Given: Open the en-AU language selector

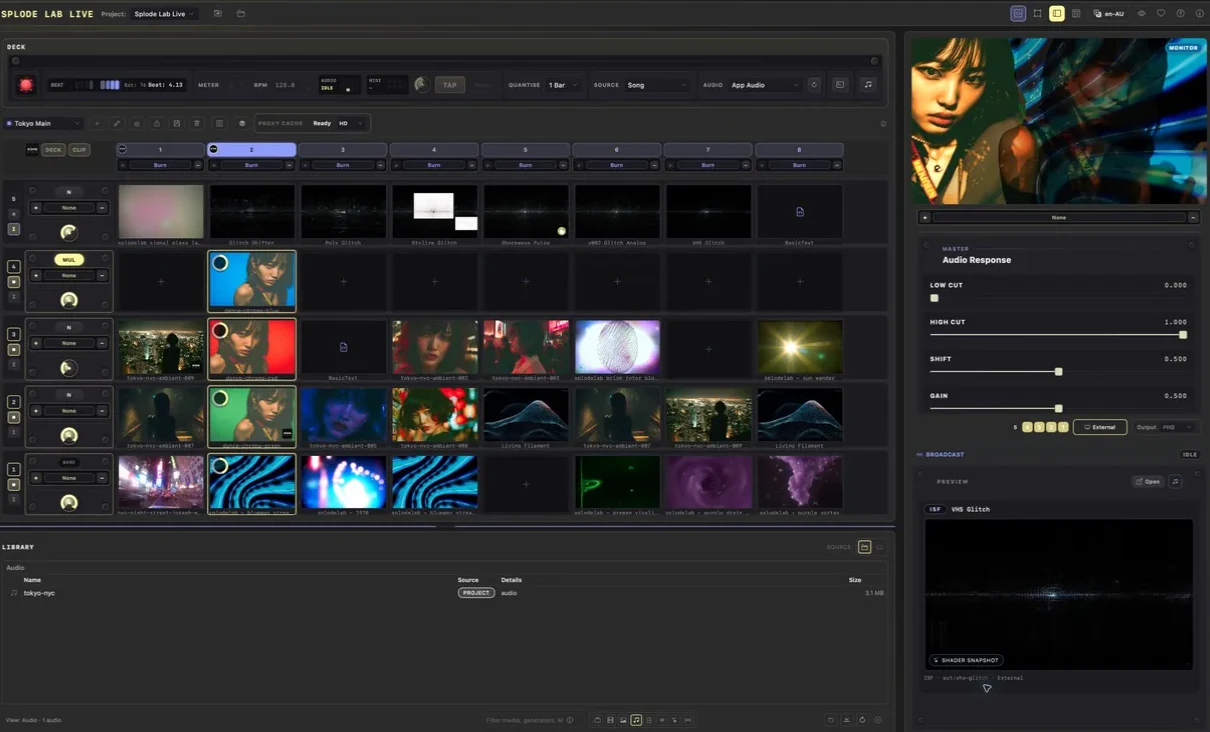Looking at the screenshot, I should (1108, 14).
